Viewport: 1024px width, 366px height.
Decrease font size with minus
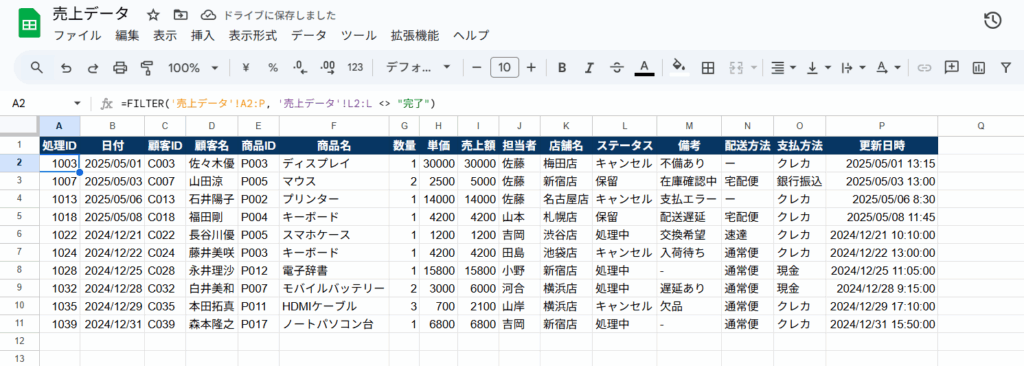tap(477, 67)
